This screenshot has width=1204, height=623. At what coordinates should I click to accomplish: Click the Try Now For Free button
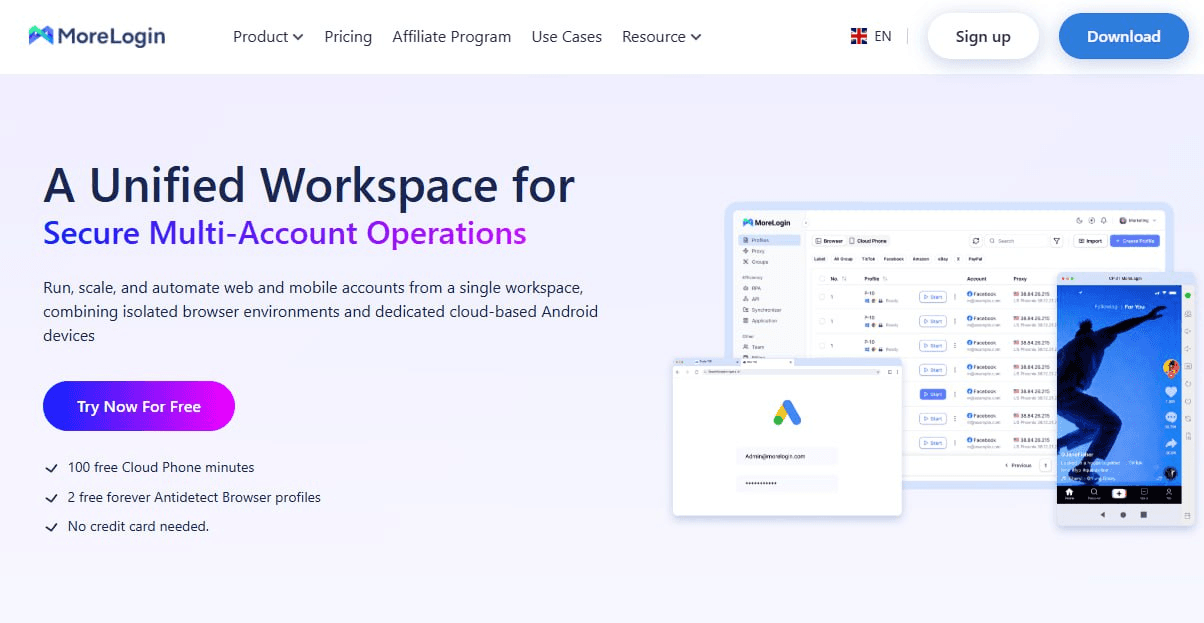[x=139, y=406]
